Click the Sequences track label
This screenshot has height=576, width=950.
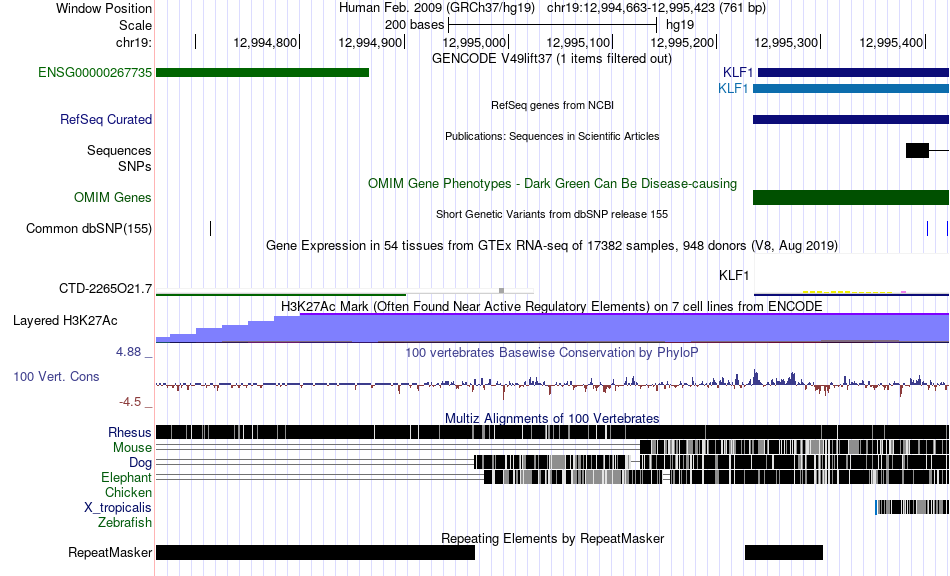[x=119, y=150]
